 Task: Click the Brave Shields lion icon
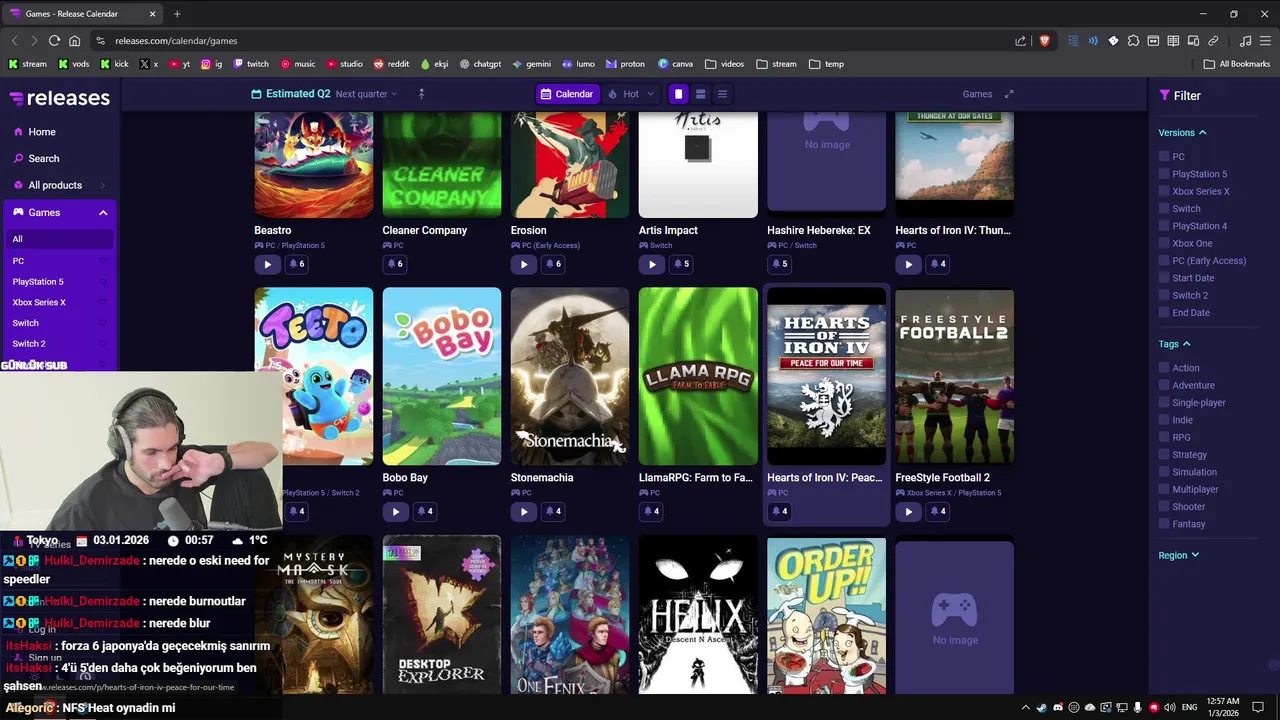[1045, 41]
